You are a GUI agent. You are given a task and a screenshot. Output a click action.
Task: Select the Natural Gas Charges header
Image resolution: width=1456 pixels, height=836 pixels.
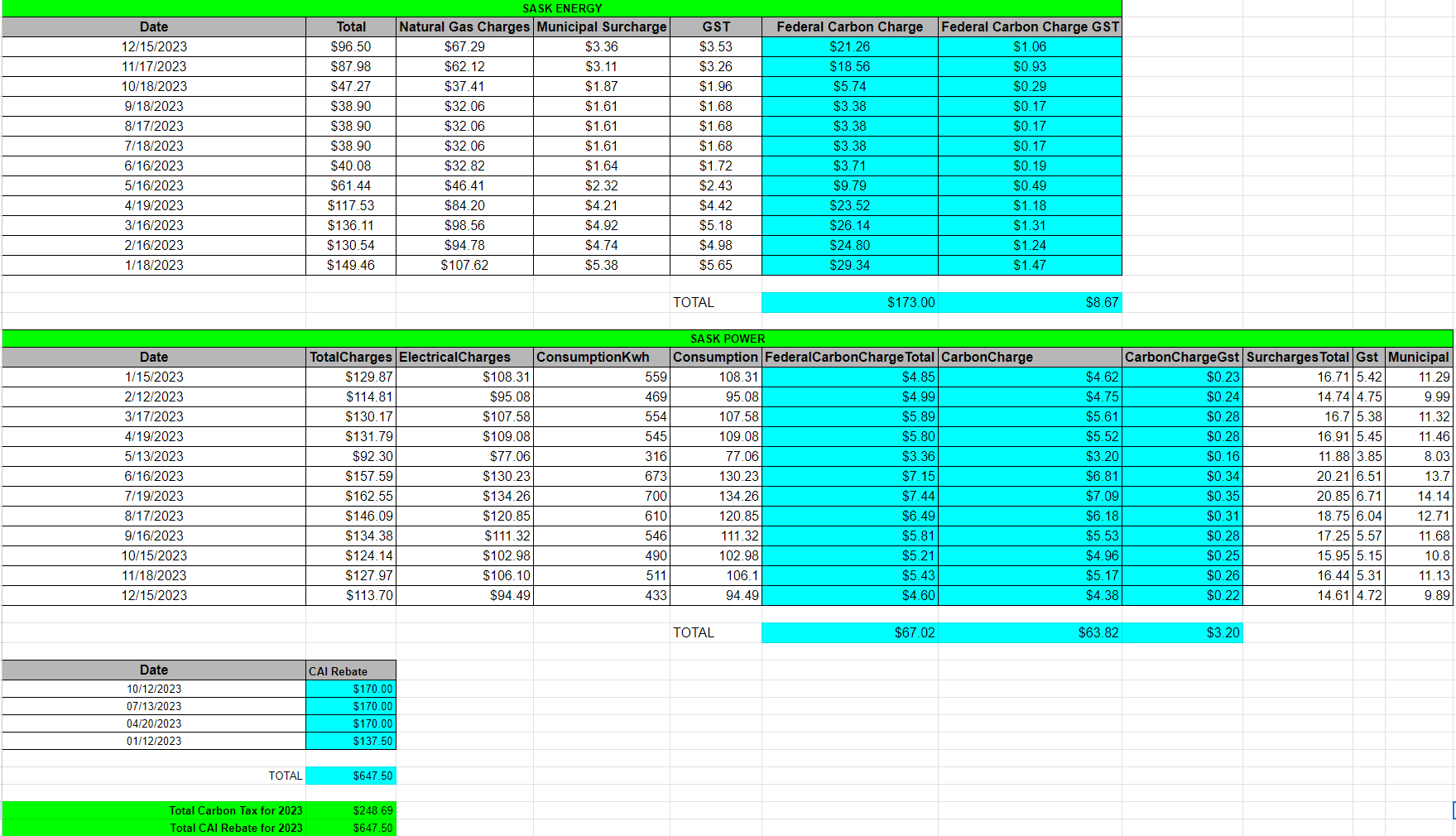pyautogui.click(x=464, y=26)
